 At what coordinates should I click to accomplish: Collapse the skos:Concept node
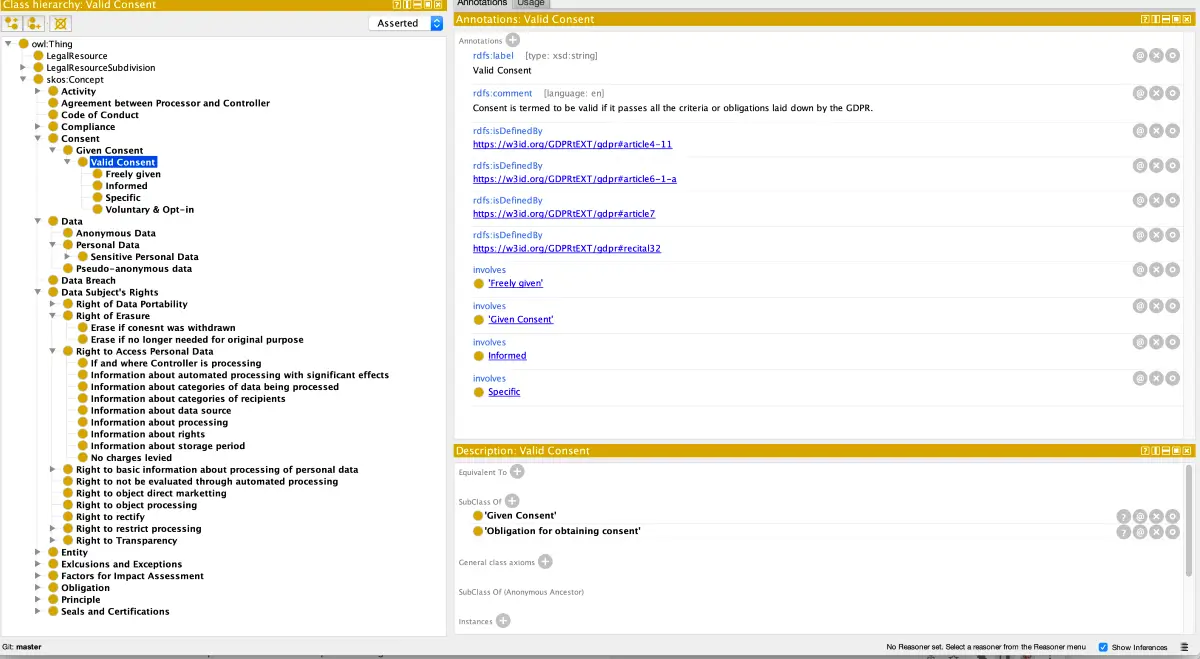pos(24,80)
